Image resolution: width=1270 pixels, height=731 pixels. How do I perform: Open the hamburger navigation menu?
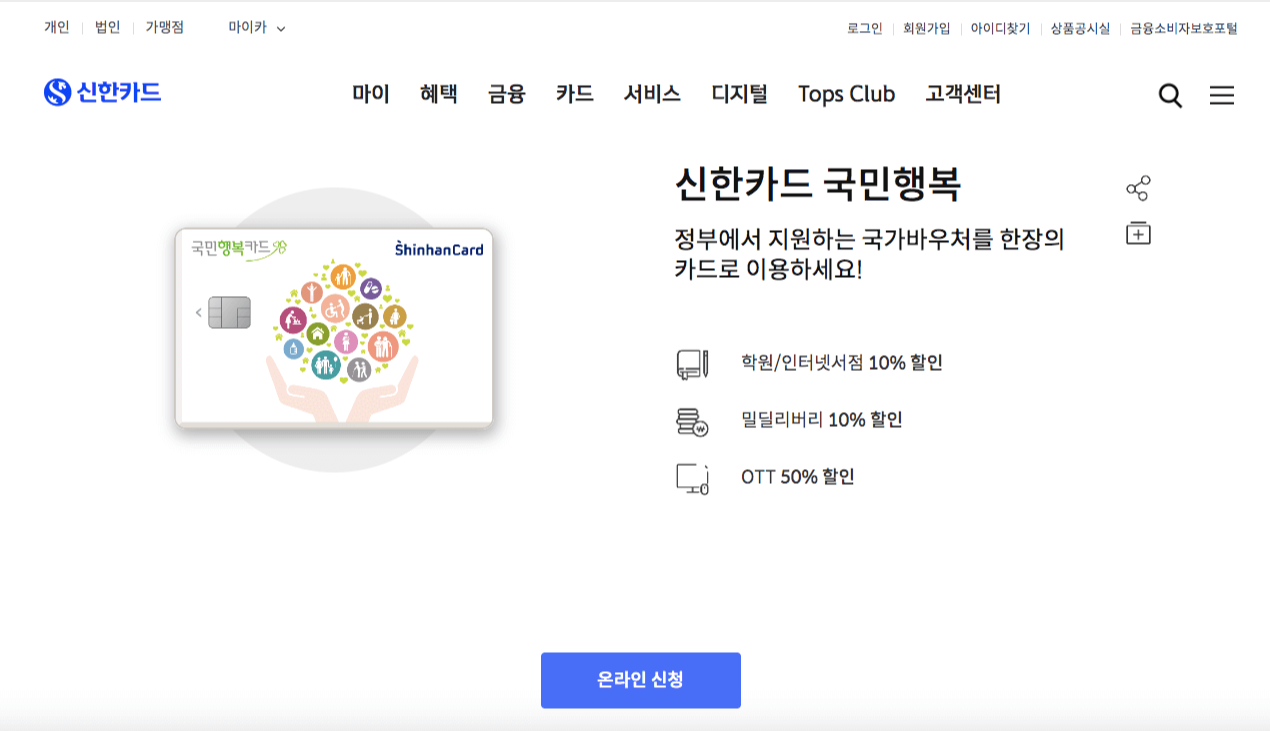point(1222,94)
